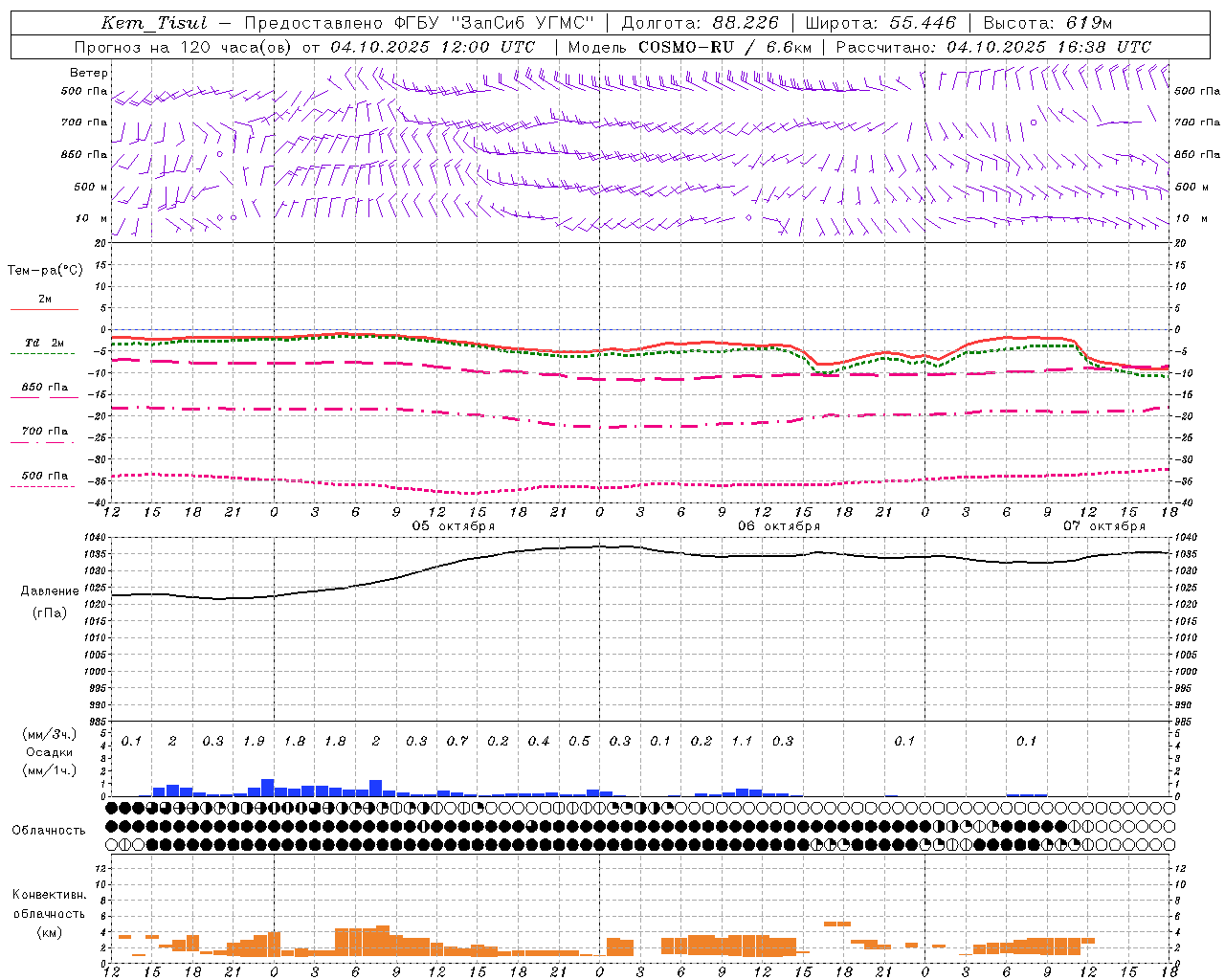
Task: Click the '2м' temperature legend entry
Action: tap(45, 299)
